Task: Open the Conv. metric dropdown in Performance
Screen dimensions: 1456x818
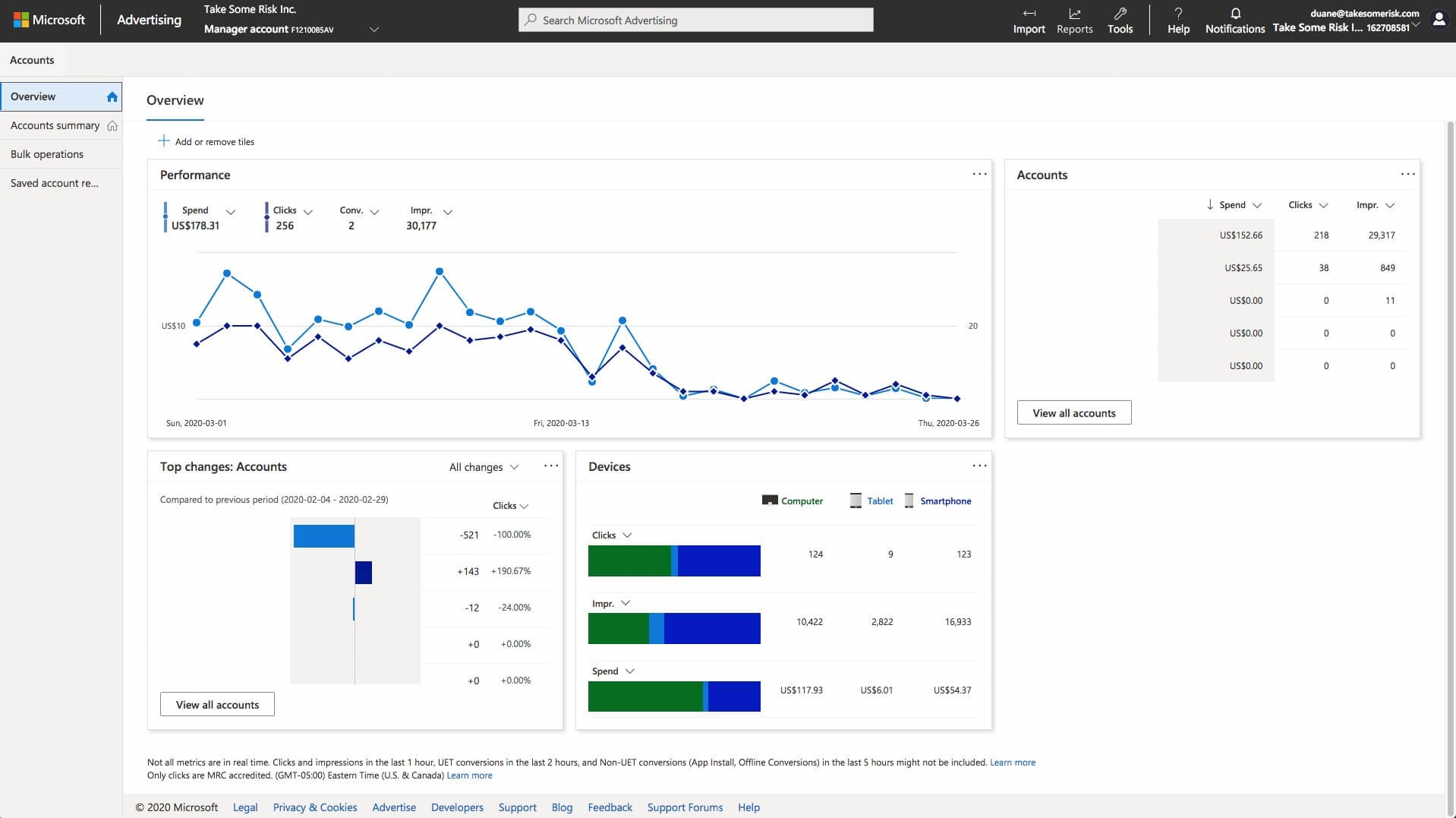Action: tap(374, 212)
